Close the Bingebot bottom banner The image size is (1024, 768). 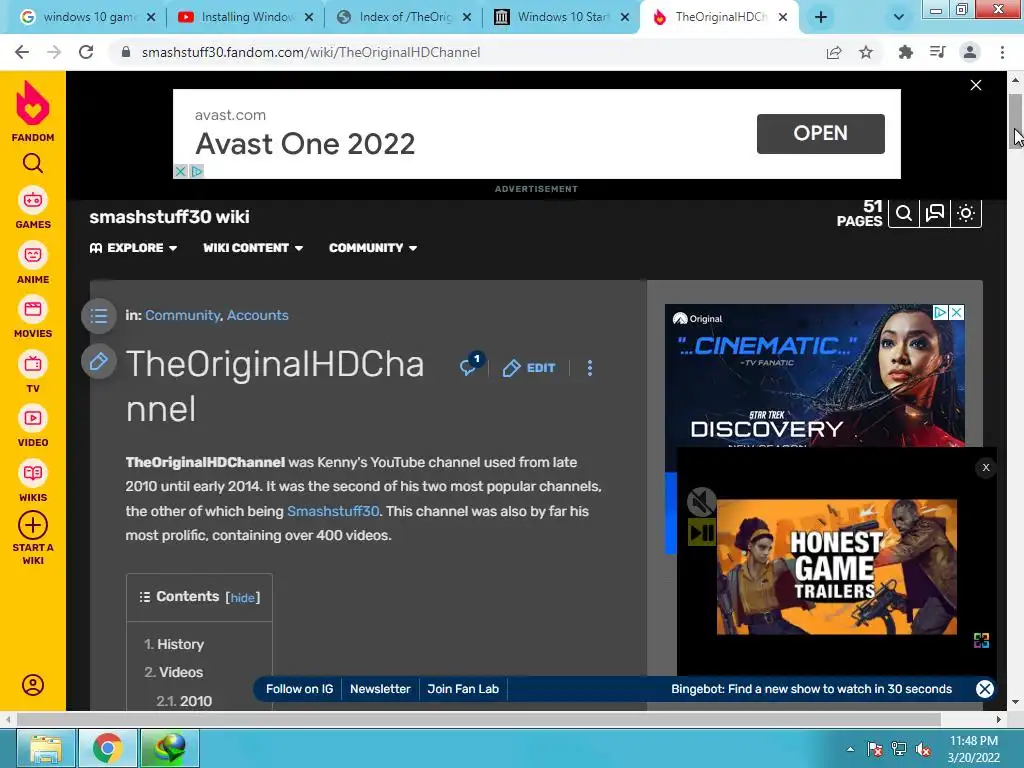(985, 689)
